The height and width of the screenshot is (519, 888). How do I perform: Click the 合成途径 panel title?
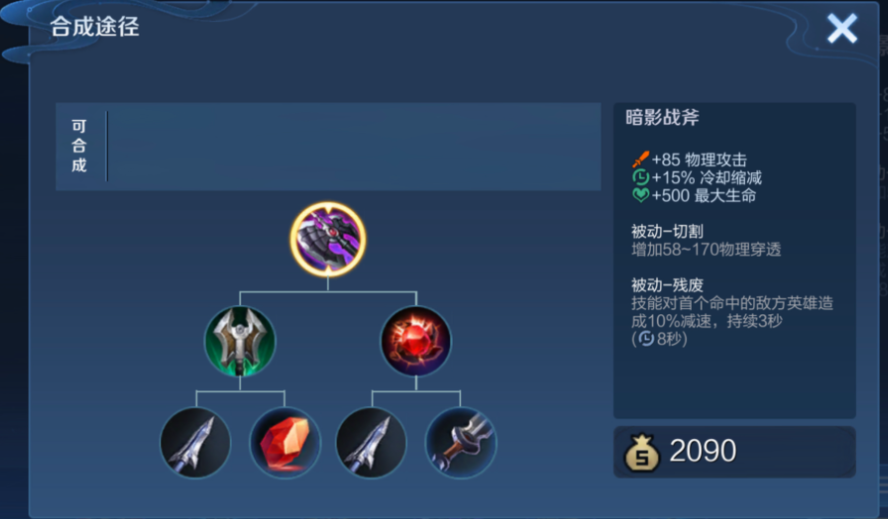95,27
